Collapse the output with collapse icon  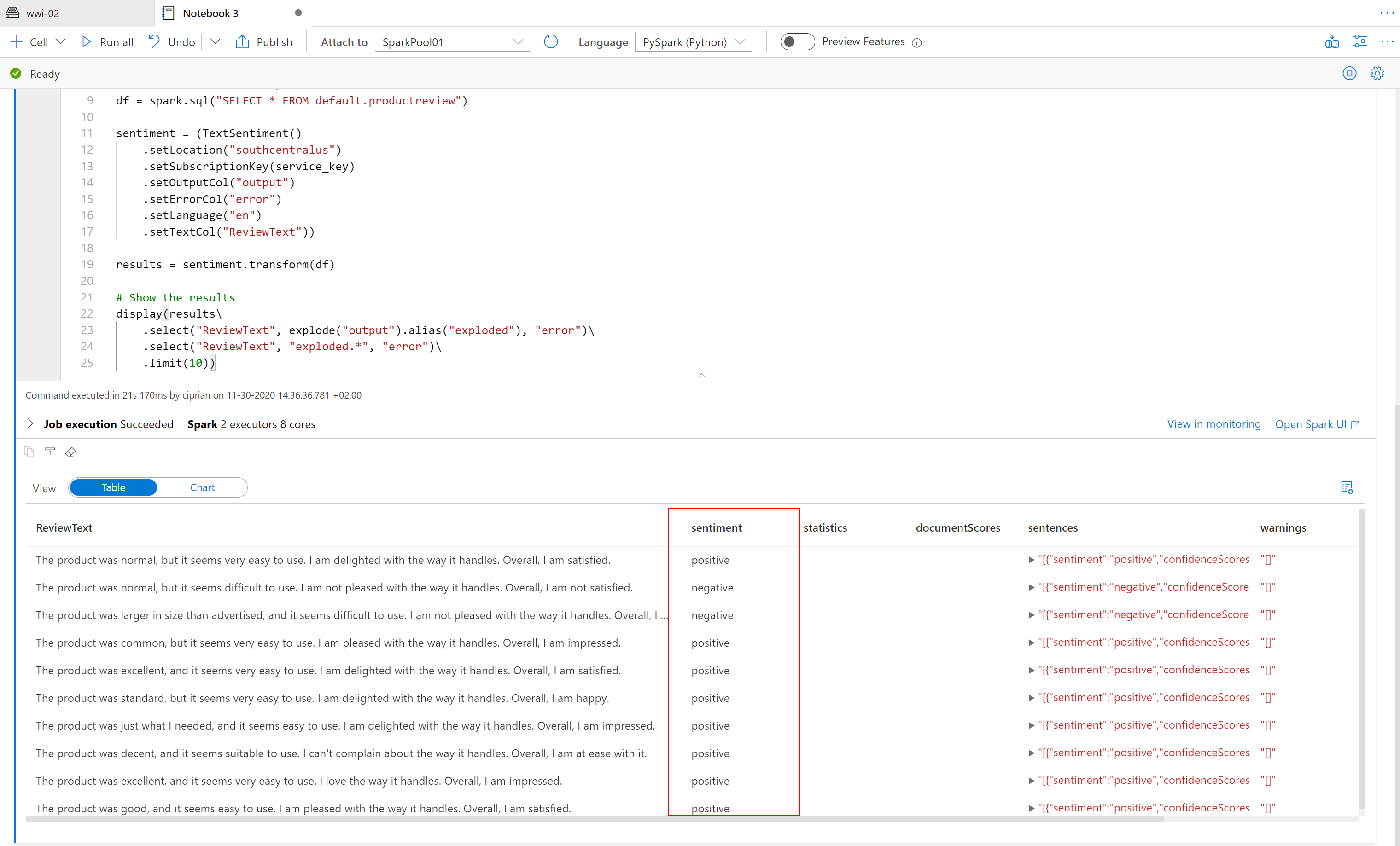coord(50,452)
